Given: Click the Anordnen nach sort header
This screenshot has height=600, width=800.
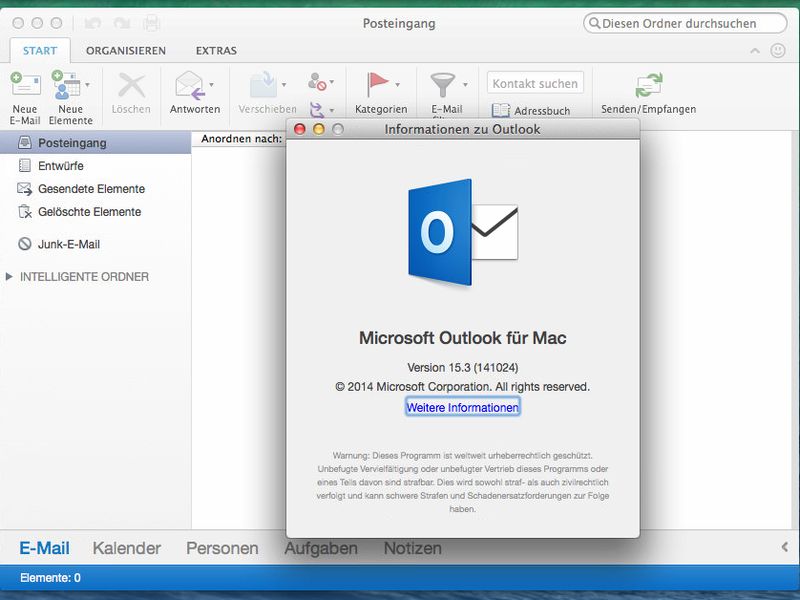Looking at the screenshot, I should 241,139.
